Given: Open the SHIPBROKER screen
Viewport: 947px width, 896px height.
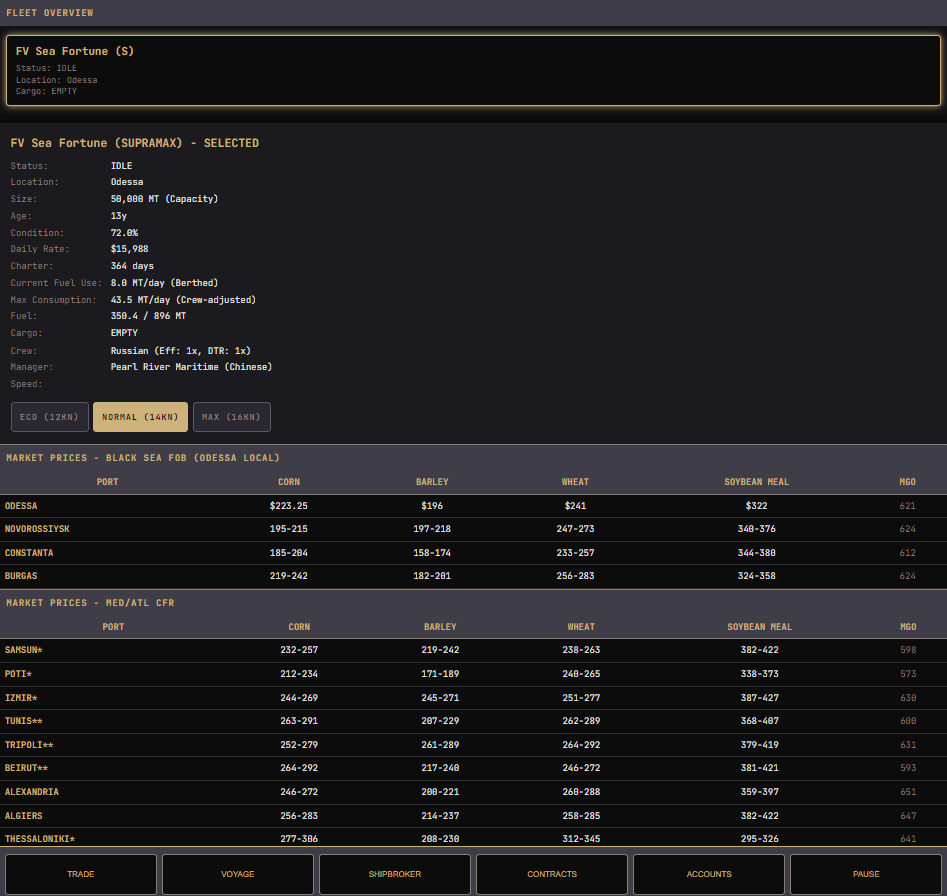Looking at the screenshot, I should coord(395,874).
